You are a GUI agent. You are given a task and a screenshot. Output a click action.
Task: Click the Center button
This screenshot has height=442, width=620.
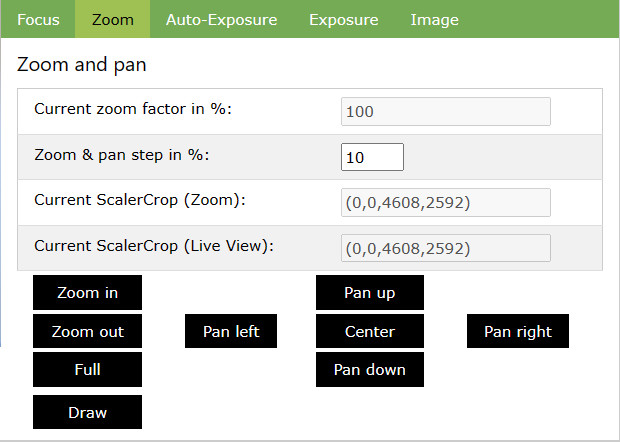pyautogui.click(x=369, y=331)
